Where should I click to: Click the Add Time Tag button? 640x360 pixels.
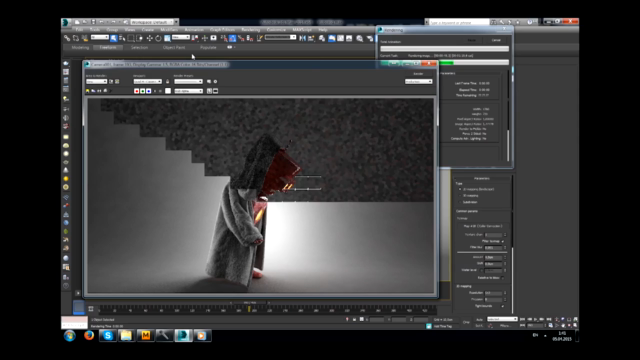[x=443, y=326]
